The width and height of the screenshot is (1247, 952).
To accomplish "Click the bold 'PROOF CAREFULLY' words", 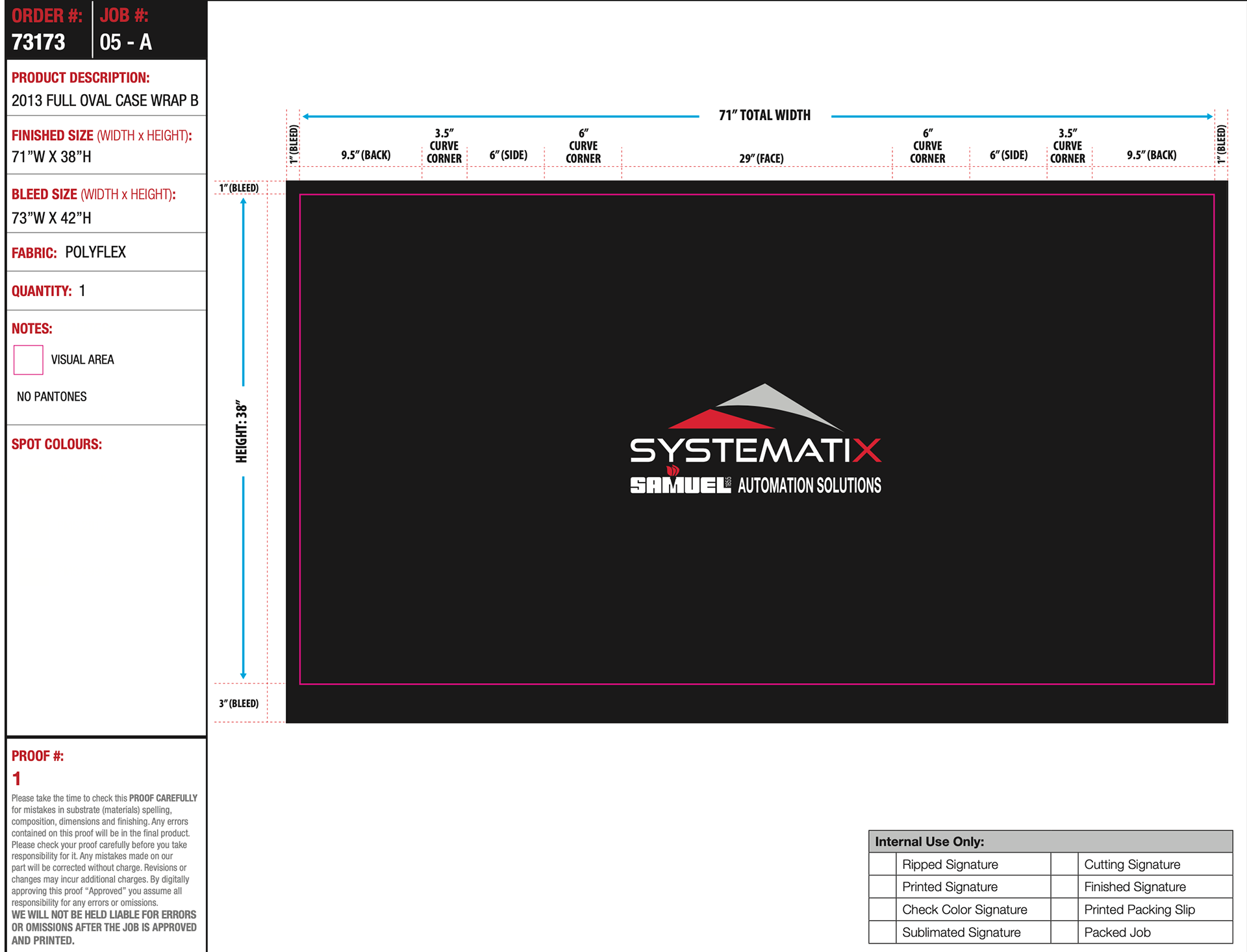I will click(x=163, y=798).
